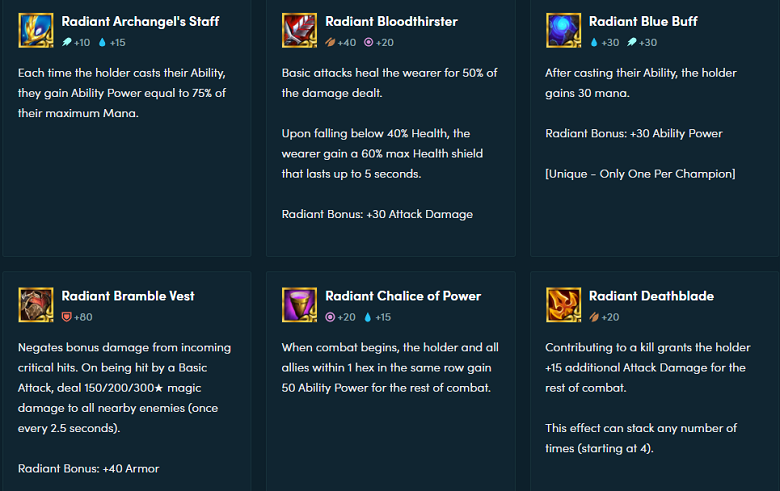Click the Radiant Deathblade item icon
780x491 pixels.
point(563,305)
